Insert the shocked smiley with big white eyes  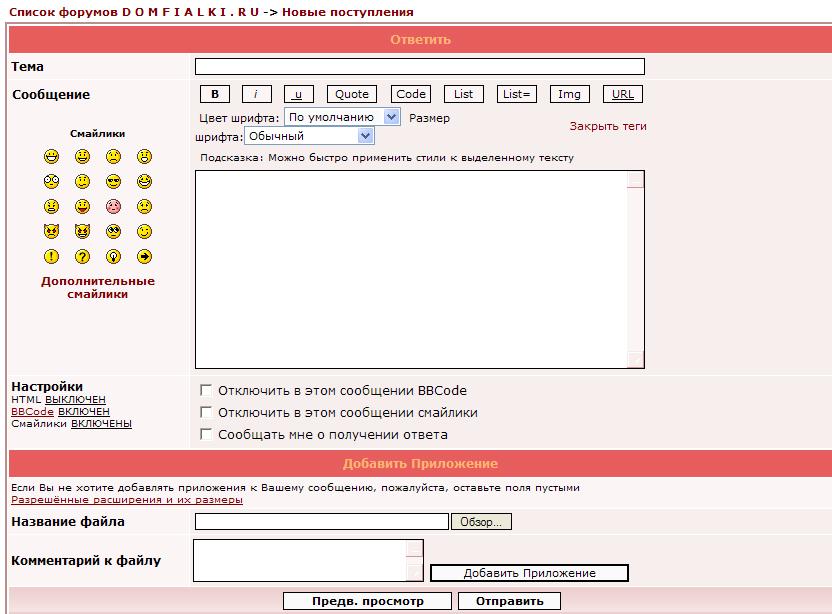pyautogui.click(x=51, y=181)
